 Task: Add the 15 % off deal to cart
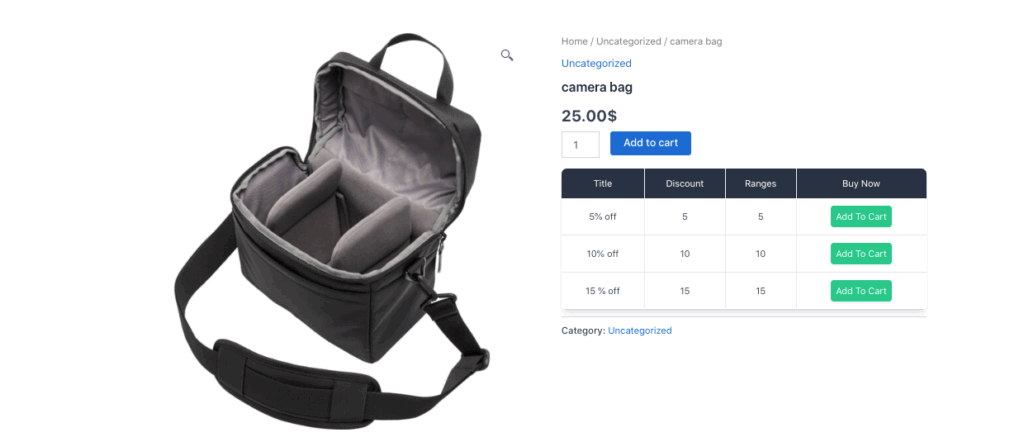click(x=861, y=291)
